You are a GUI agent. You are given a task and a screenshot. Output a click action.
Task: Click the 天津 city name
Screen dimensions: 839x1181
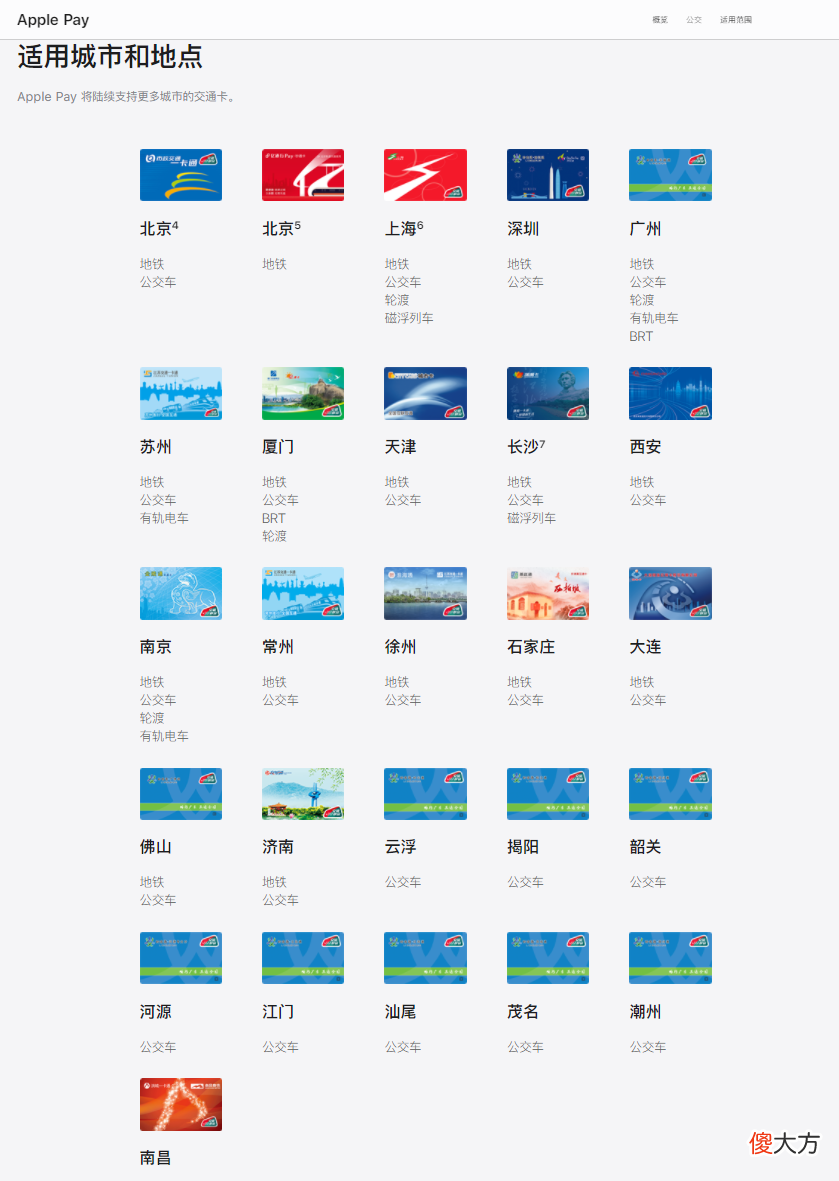[x=401, y=447]
